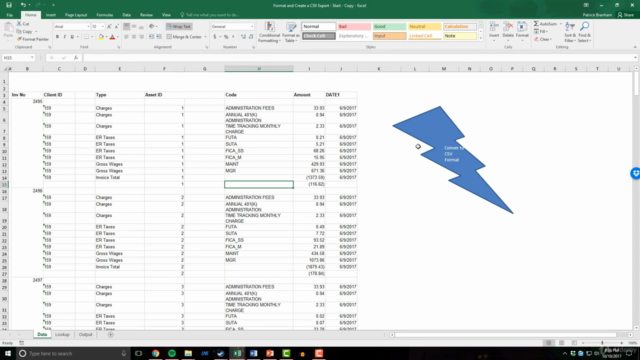Open Format as Table menu
The width and height of the screenshot is (640, 360).
pyautogui.click(x=291, y=32)
